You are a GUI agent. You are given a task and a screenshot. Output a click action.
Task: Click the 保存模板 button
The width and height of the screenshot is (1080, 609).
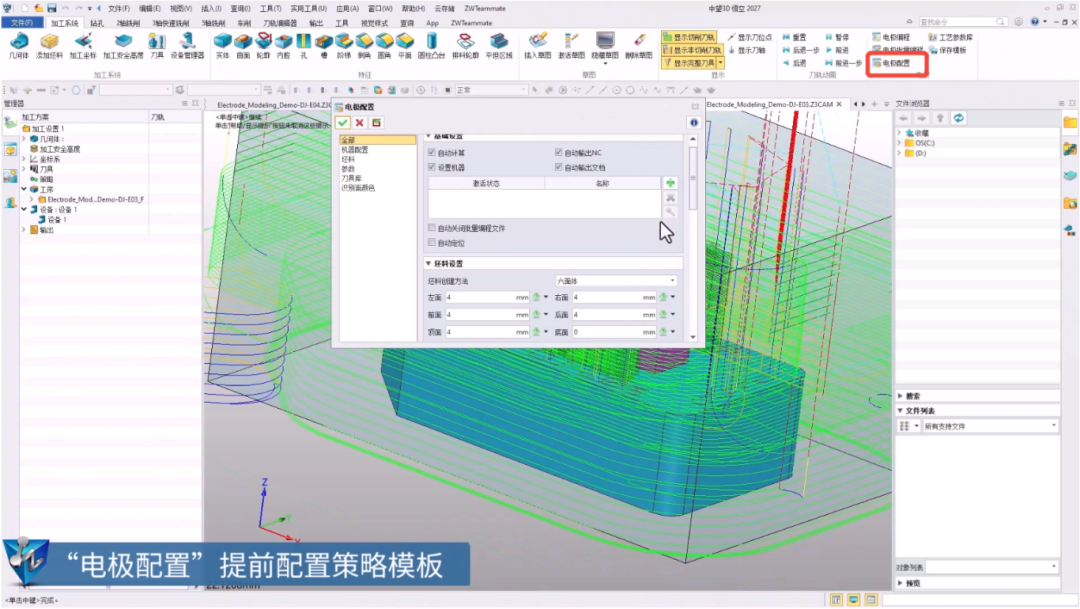pos(948,50)
